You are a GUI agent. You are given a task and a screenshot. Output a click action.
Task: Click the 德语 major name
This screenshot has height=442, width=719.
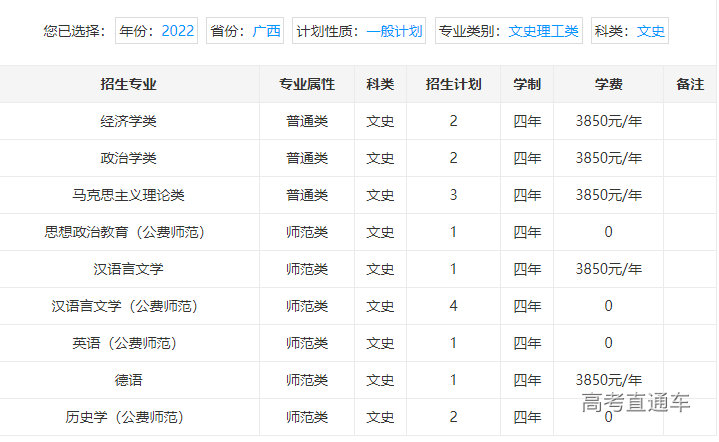129,380
